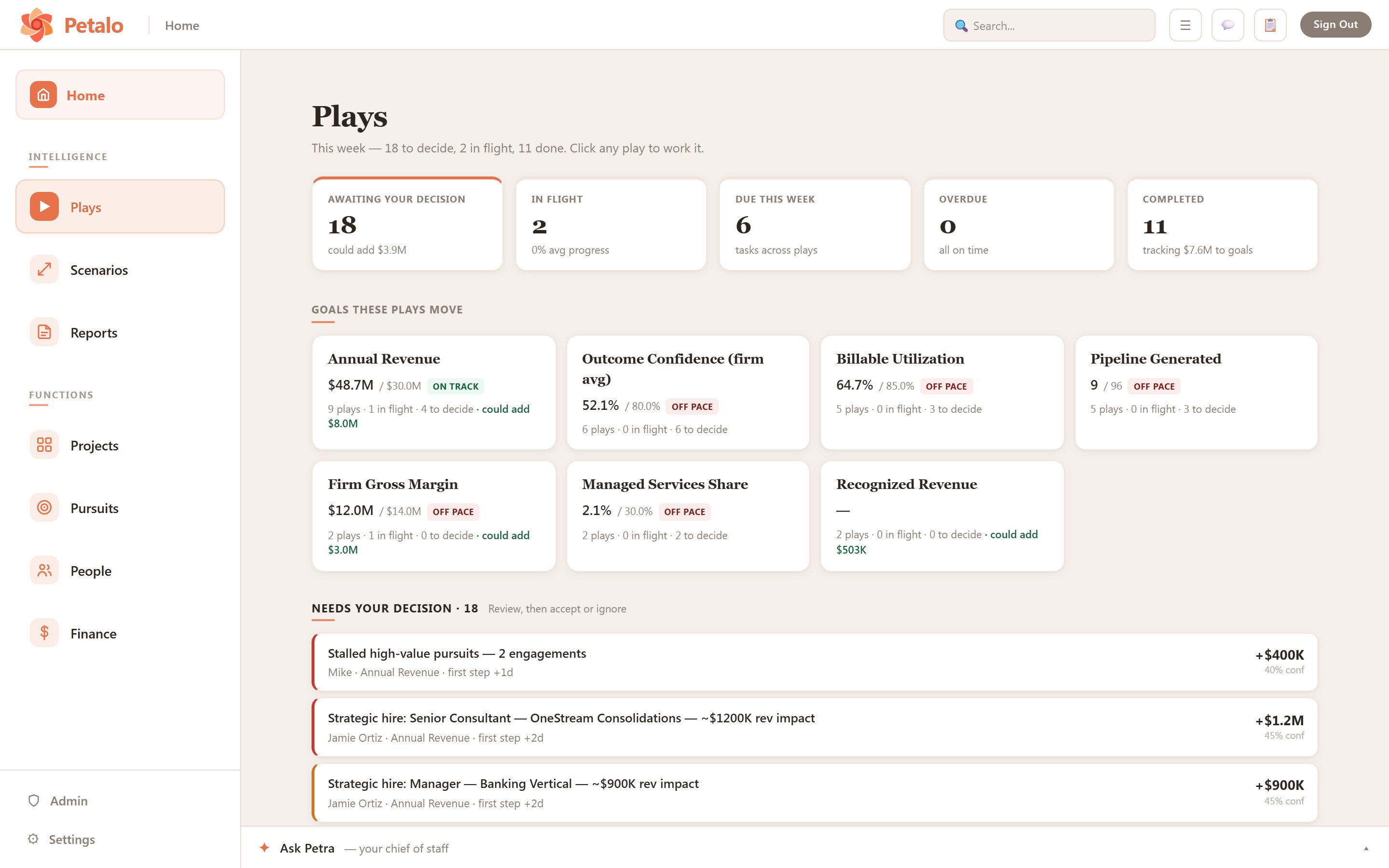
Task: Open Managed Services Share goal card
Action: (x=688, y=515)
